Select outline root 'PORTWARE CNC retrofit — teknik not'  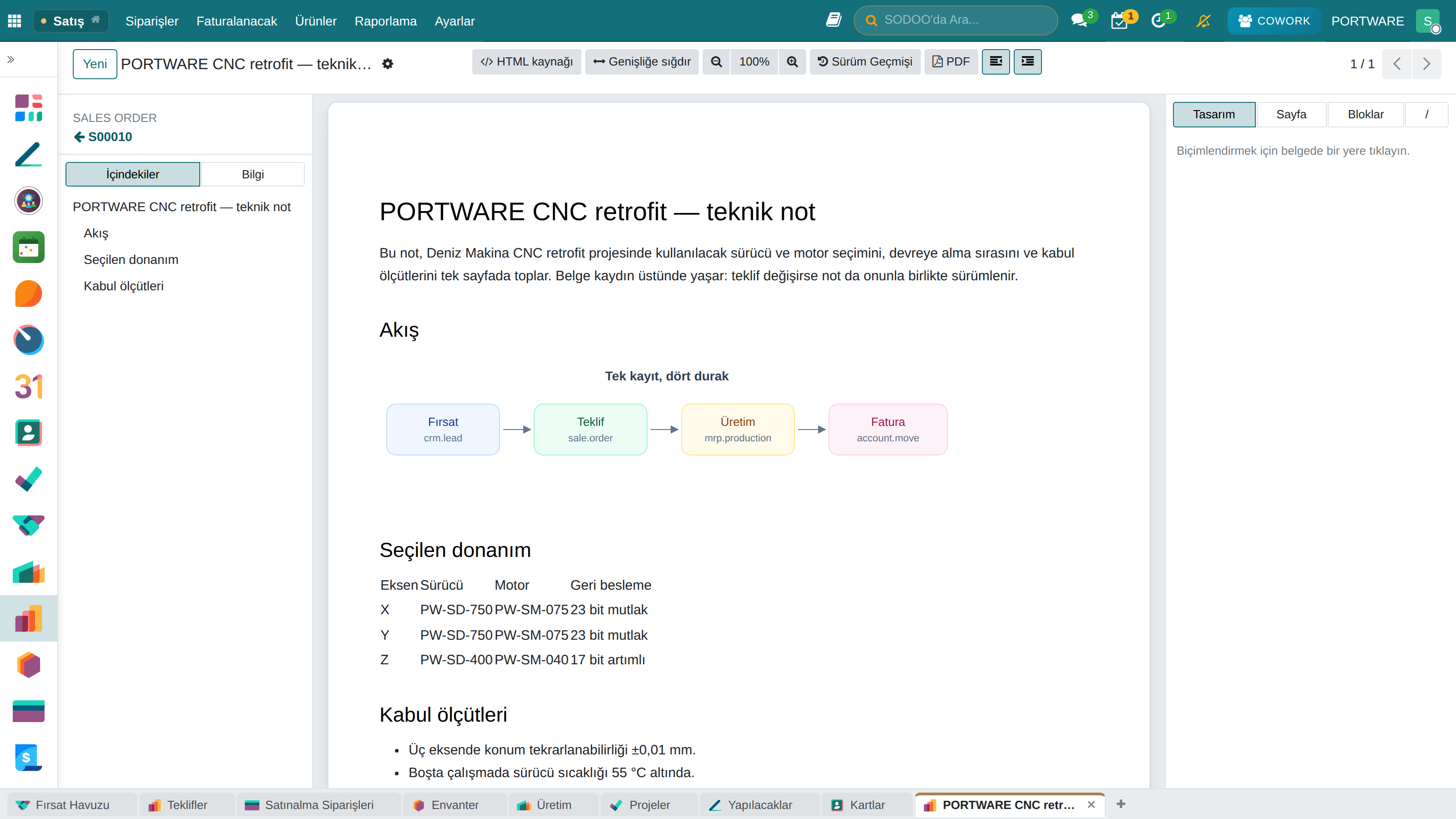pos(182,207)
